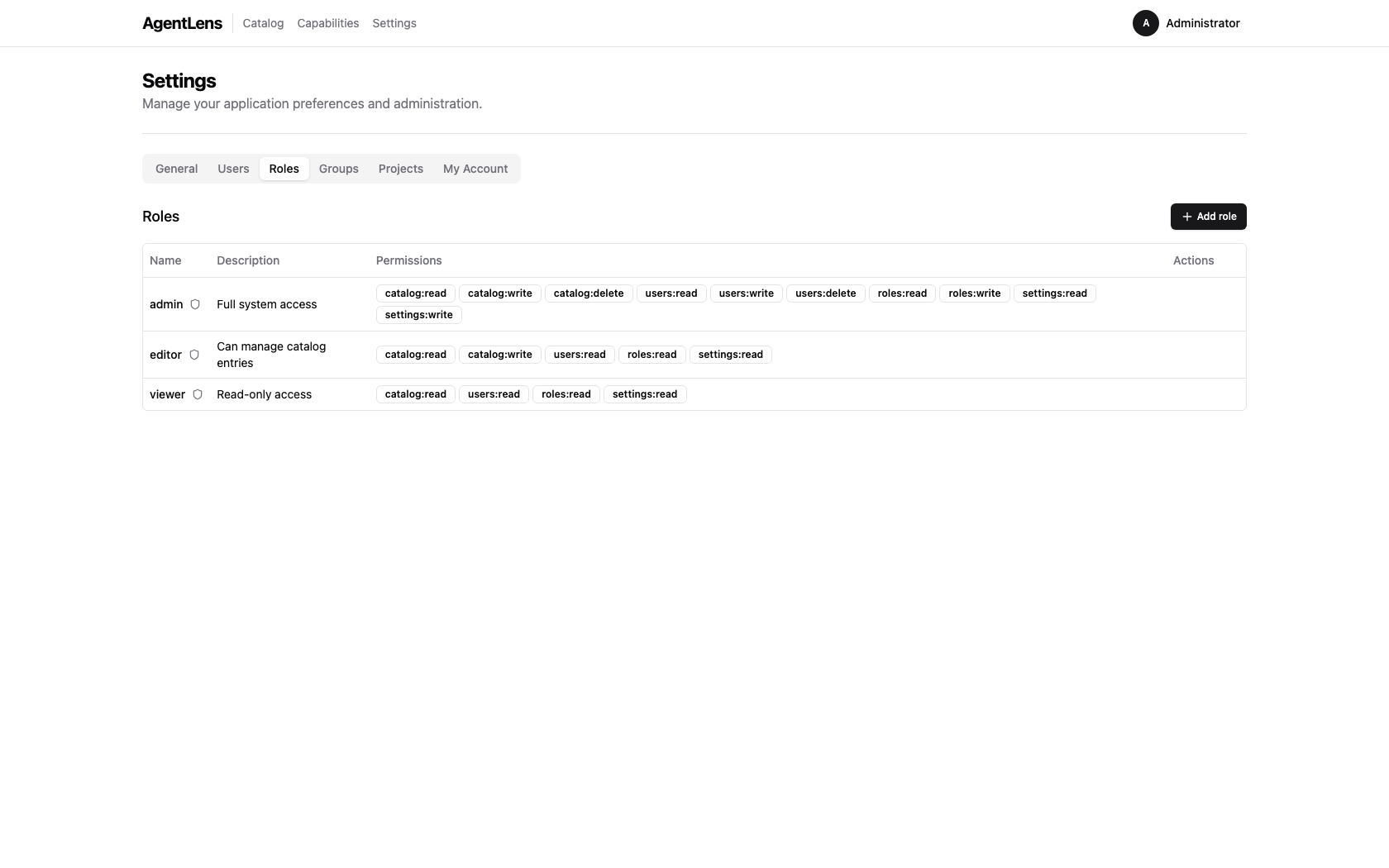Screen dimensions: 1389x868
Task: Click the shield icon next to admin role
Action: click(195, 304)
